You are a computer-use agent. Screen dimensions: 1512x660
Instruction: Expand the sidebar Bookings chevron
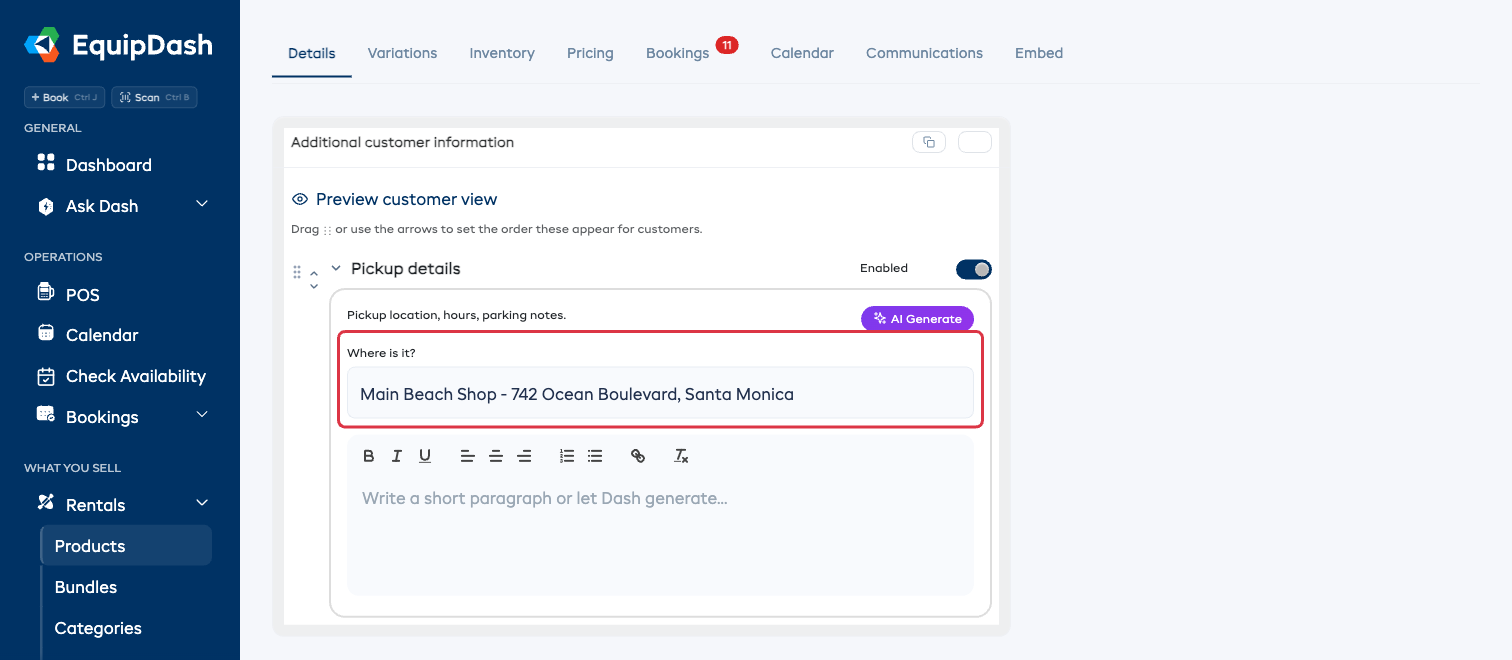click(x=201, y=415)
